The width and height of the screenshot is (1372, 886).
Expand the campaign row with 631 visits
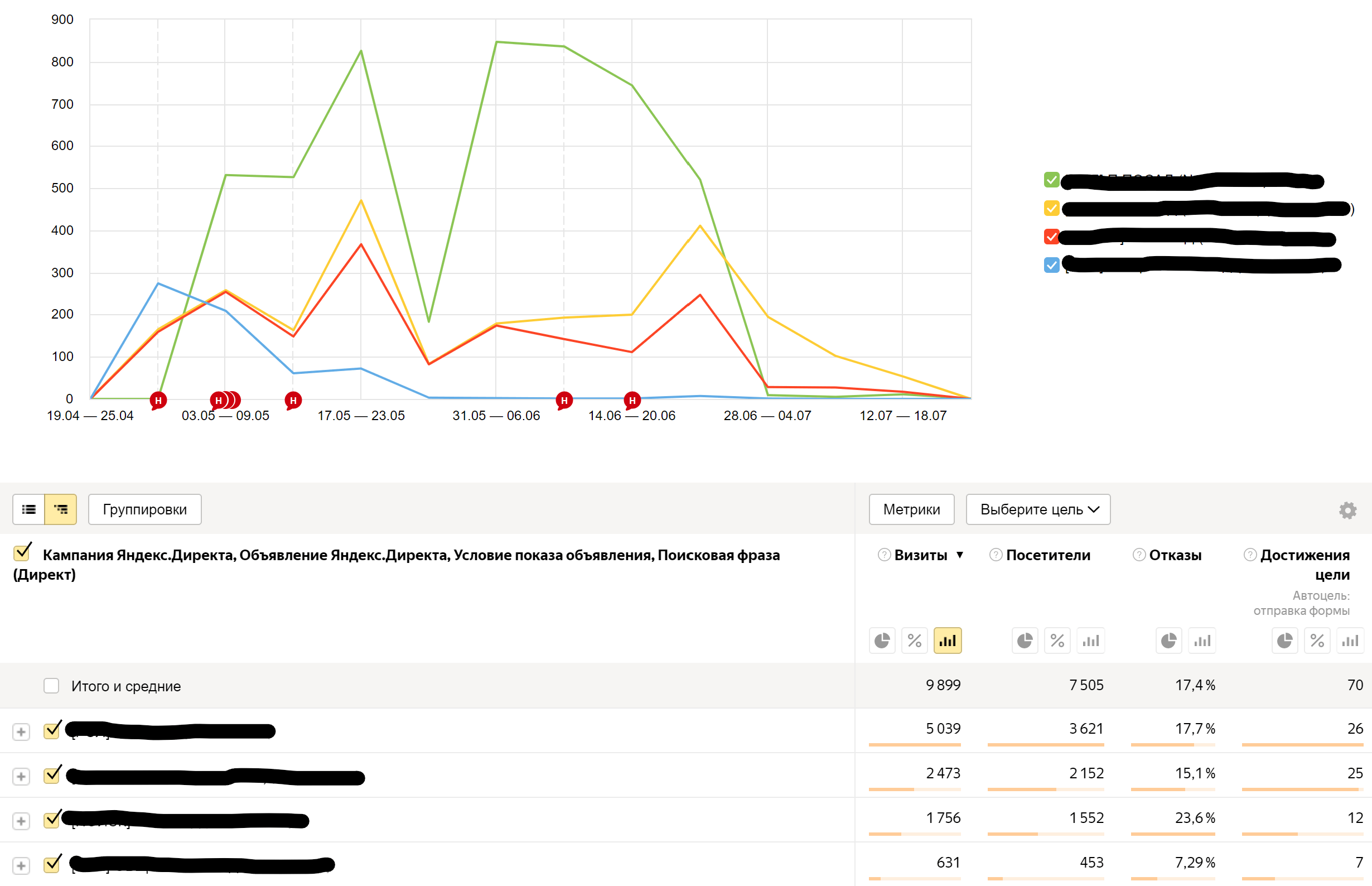click(21, 866)
